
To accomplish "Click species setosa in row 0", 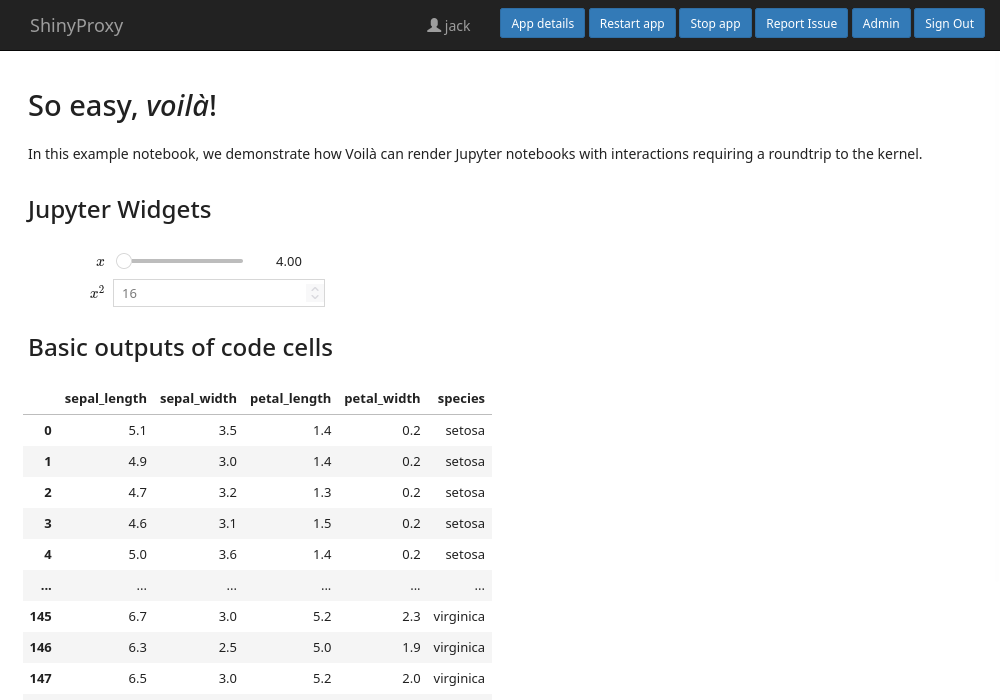I will click(465, 430).
